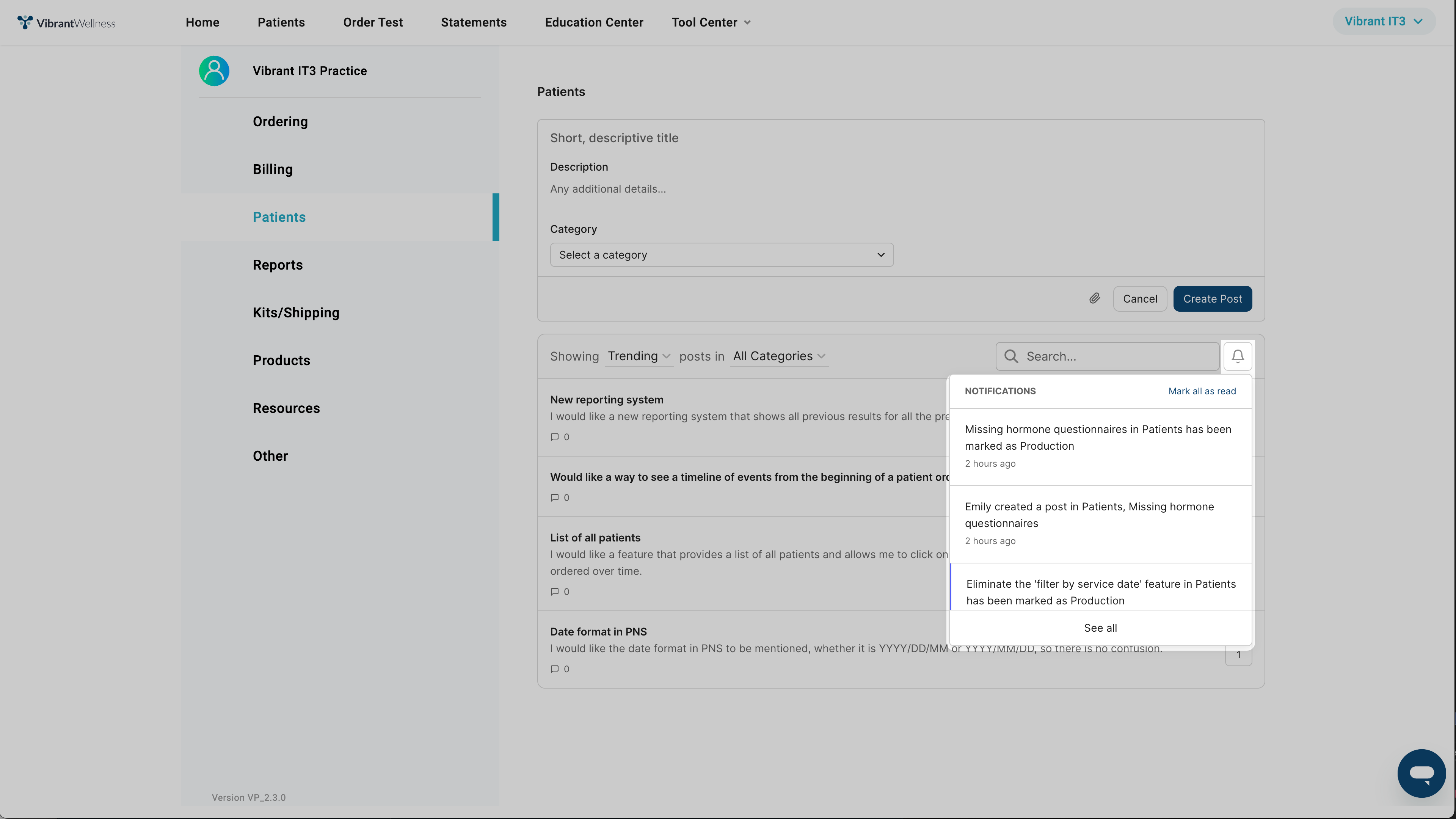Viewport: 1456px width, 819px height.
Task: Open the Vibrant IT3 account menu
Action: coord(1383,22)
